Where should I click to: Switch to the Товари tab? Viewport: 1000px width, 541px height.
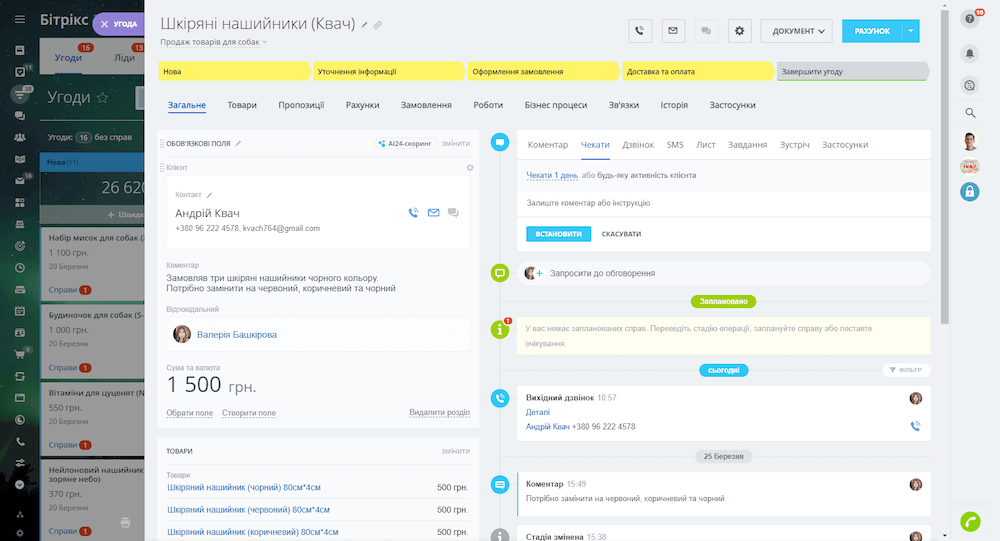click(x=241, y=105)
